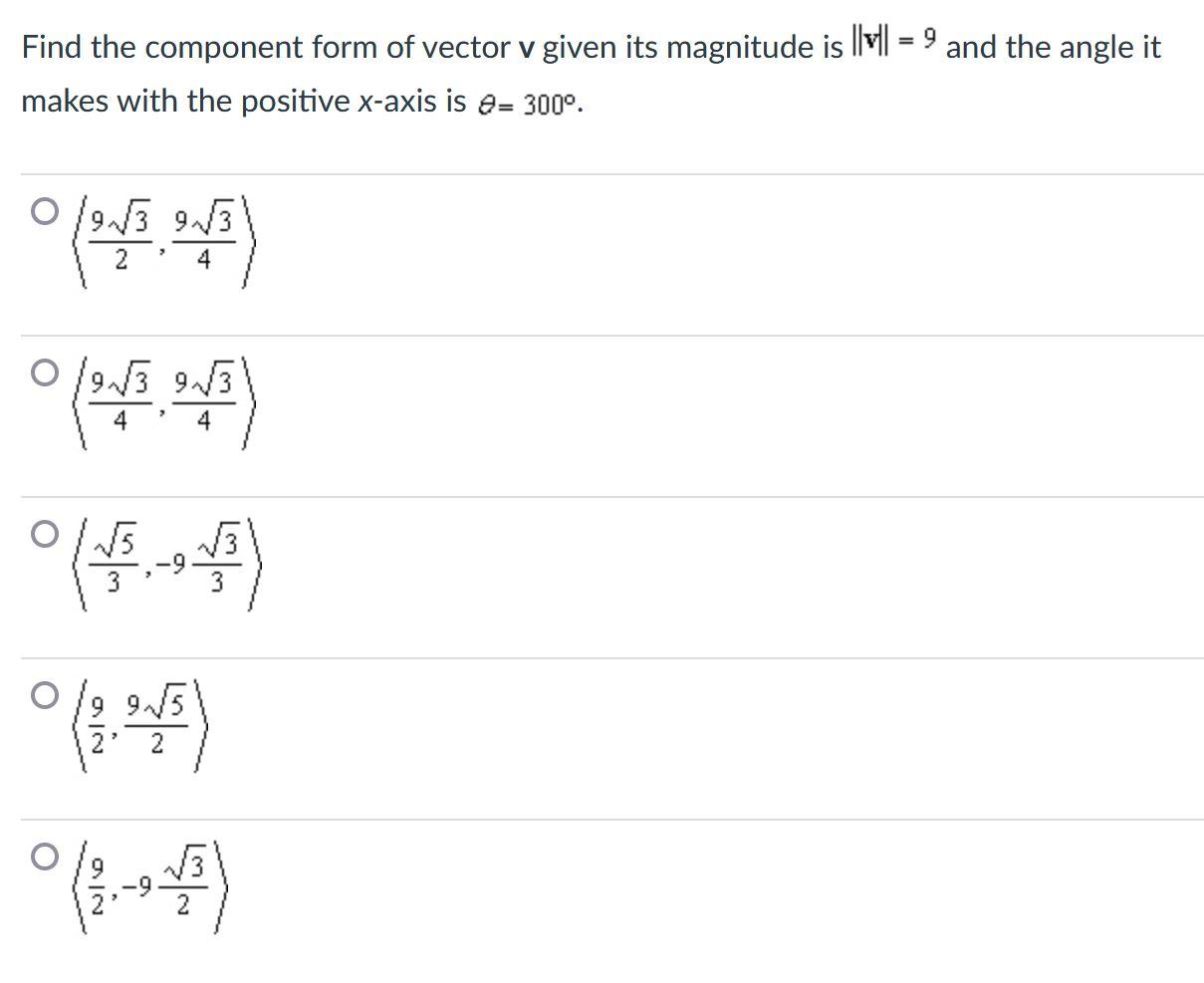Select the radio button for ⟨9/2, -9√3/2⟩
The width and height of the screenshot is (1204, 983).
(x=44, y=855)
